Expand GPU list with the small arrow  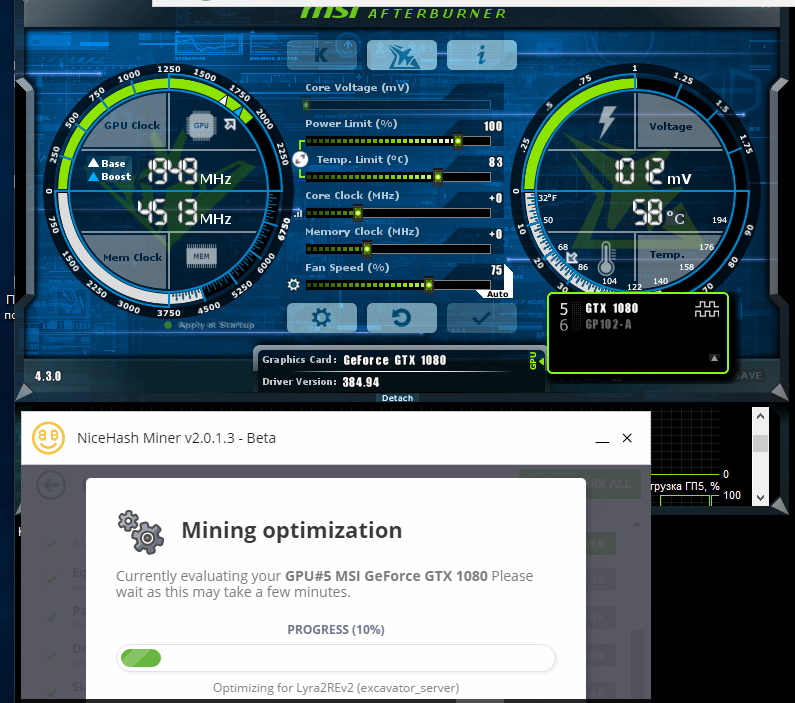click(714, 357)
